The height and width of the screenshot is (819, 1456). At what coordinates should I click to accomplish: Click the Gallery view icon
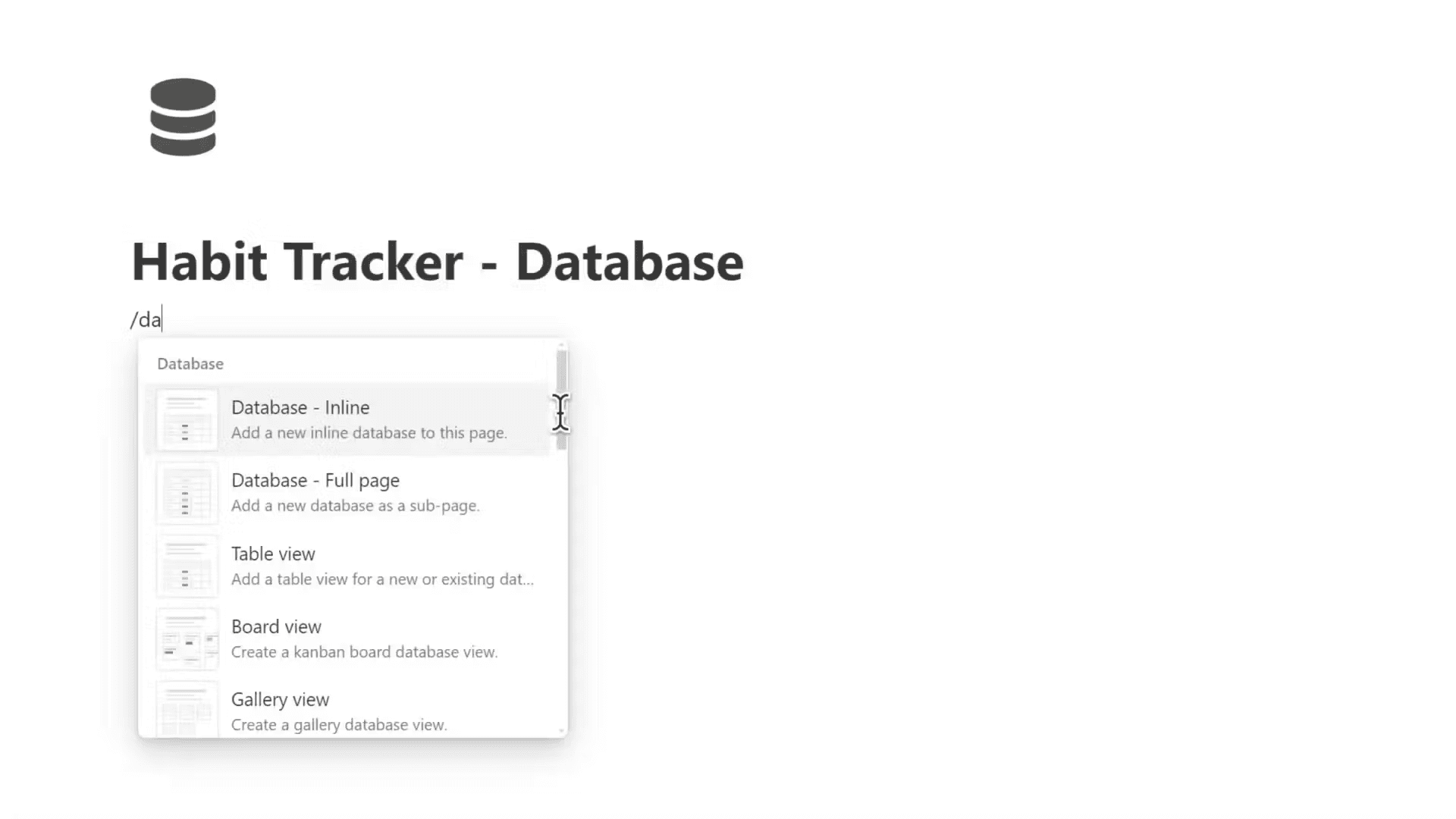click(x=186, y=710)
